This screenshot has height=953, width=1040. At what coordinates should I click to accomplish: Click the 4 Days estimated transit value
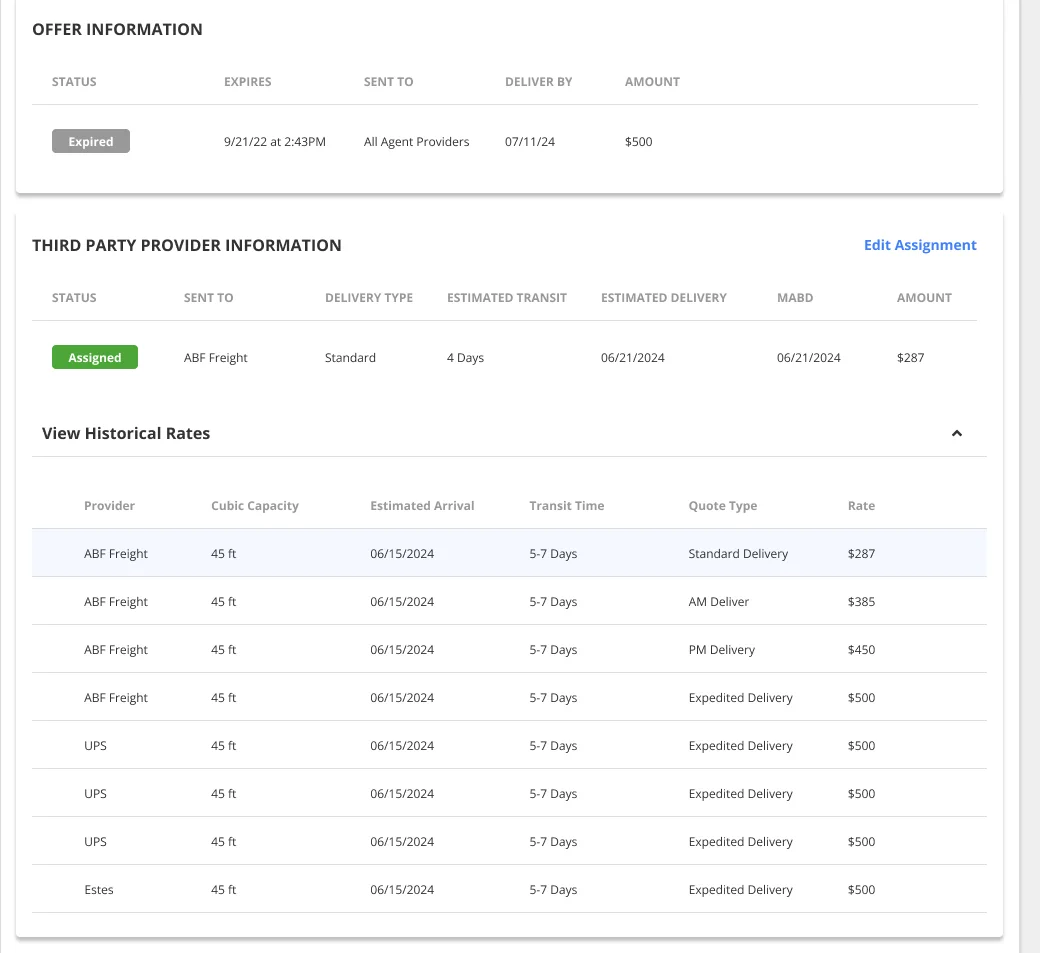pos(466,358)
